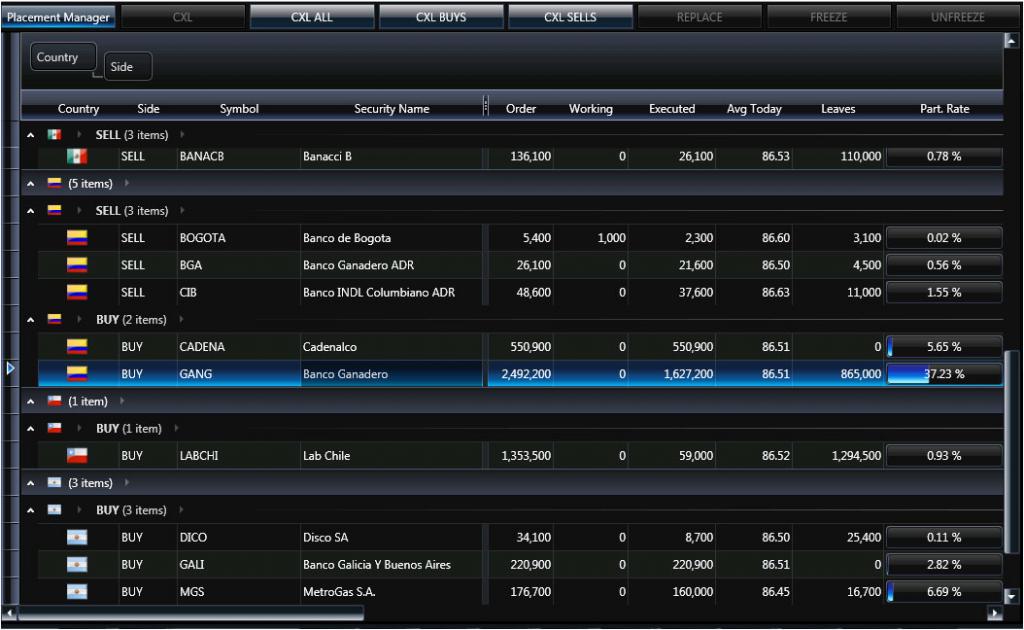
Task: Collapse the Colombia BUY (2 items) group
Action: point(31,320)
